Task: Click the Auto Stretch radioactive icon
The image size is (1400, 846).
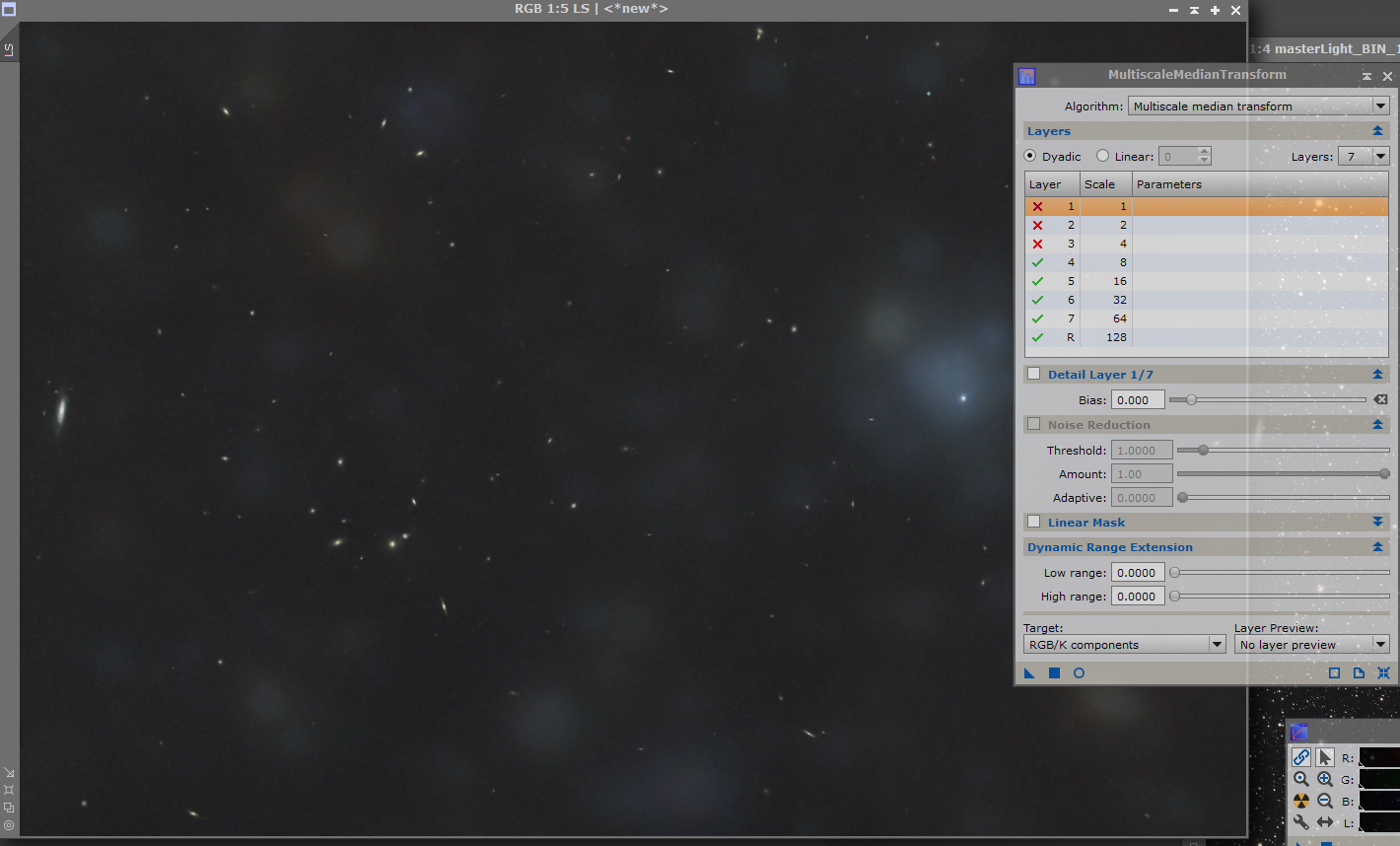Action: 1301,801
